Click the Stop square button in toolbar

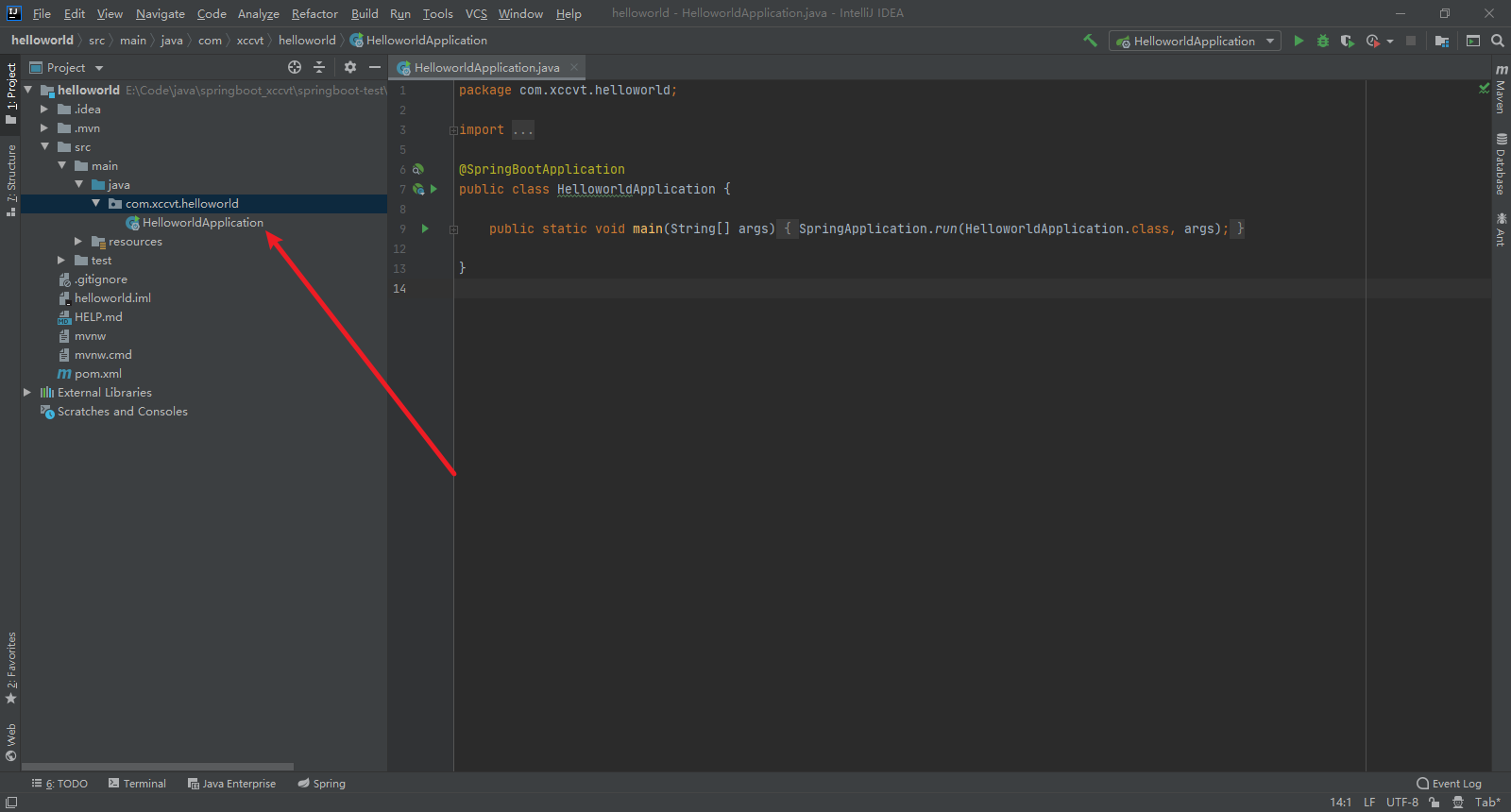(x=1411, y=41)
